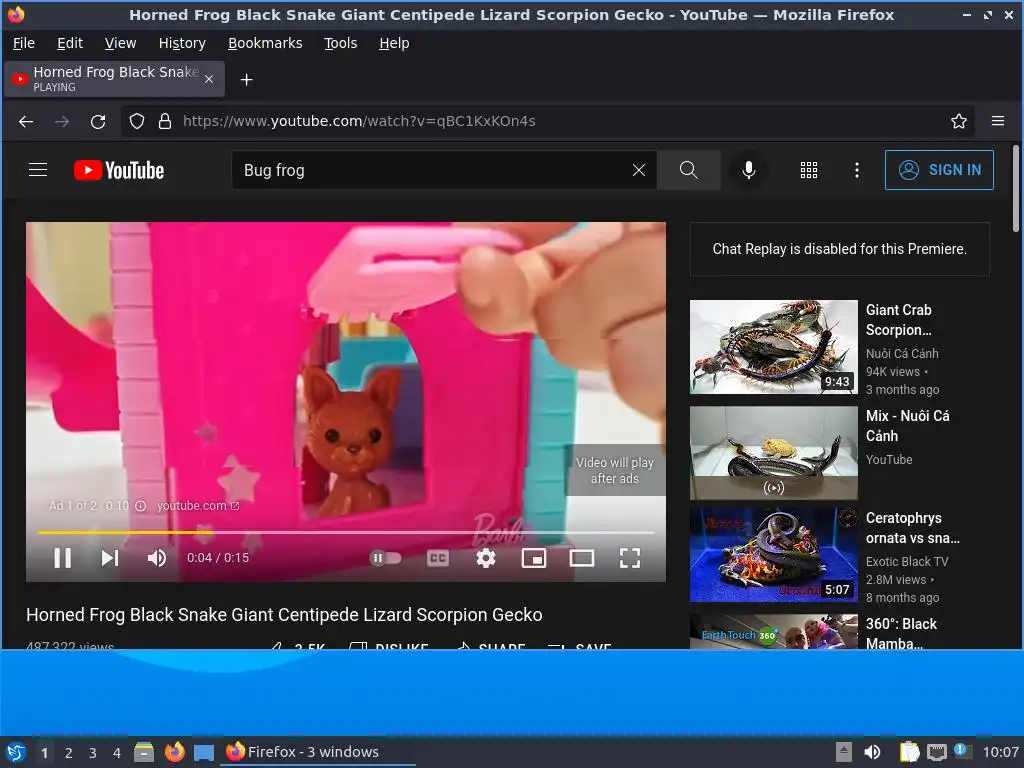The width and height of the screenshot is (1024, 768).
Task: Mute the video volume
Action: (157, 558)
